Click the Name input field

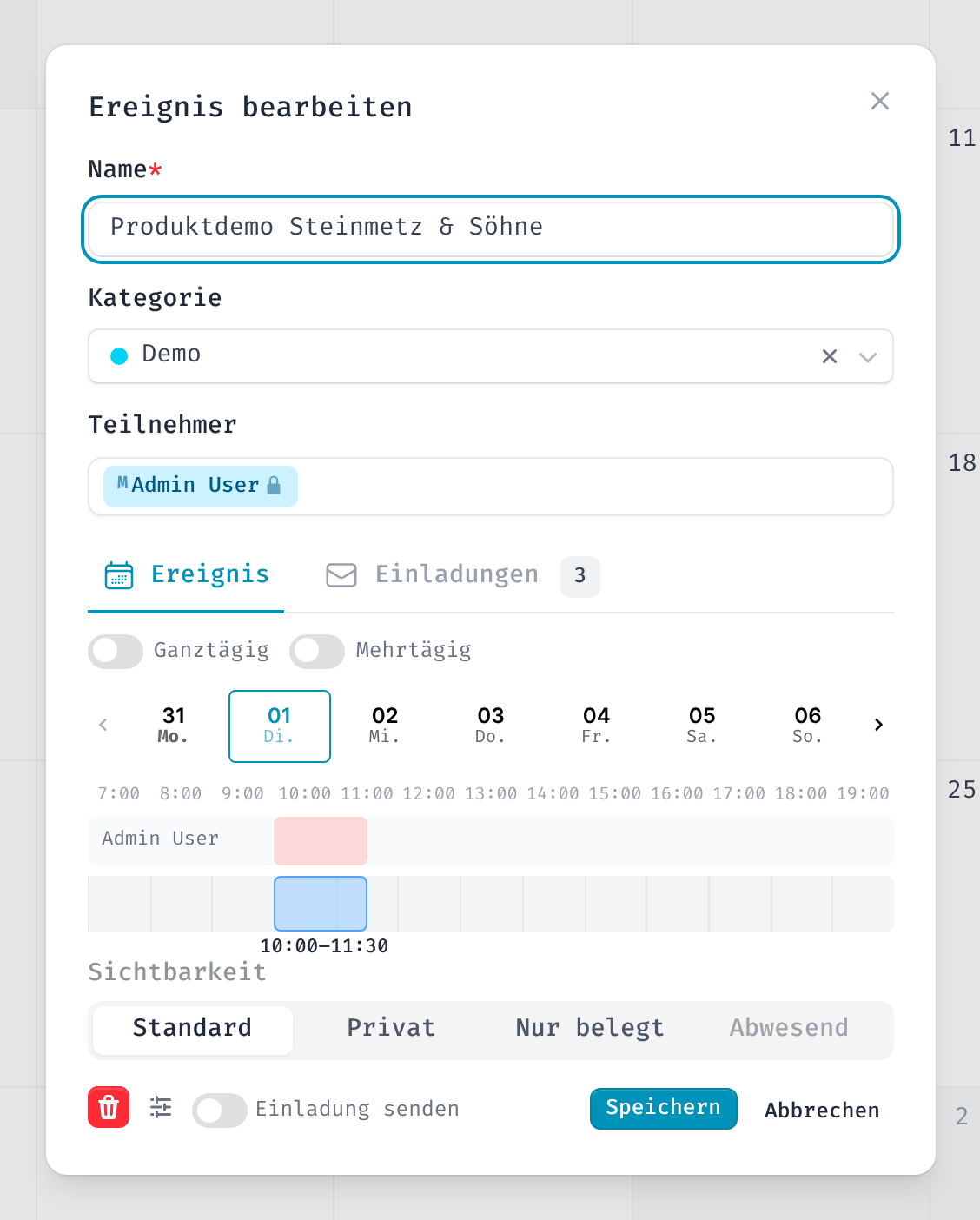click(x=491, y=229)
